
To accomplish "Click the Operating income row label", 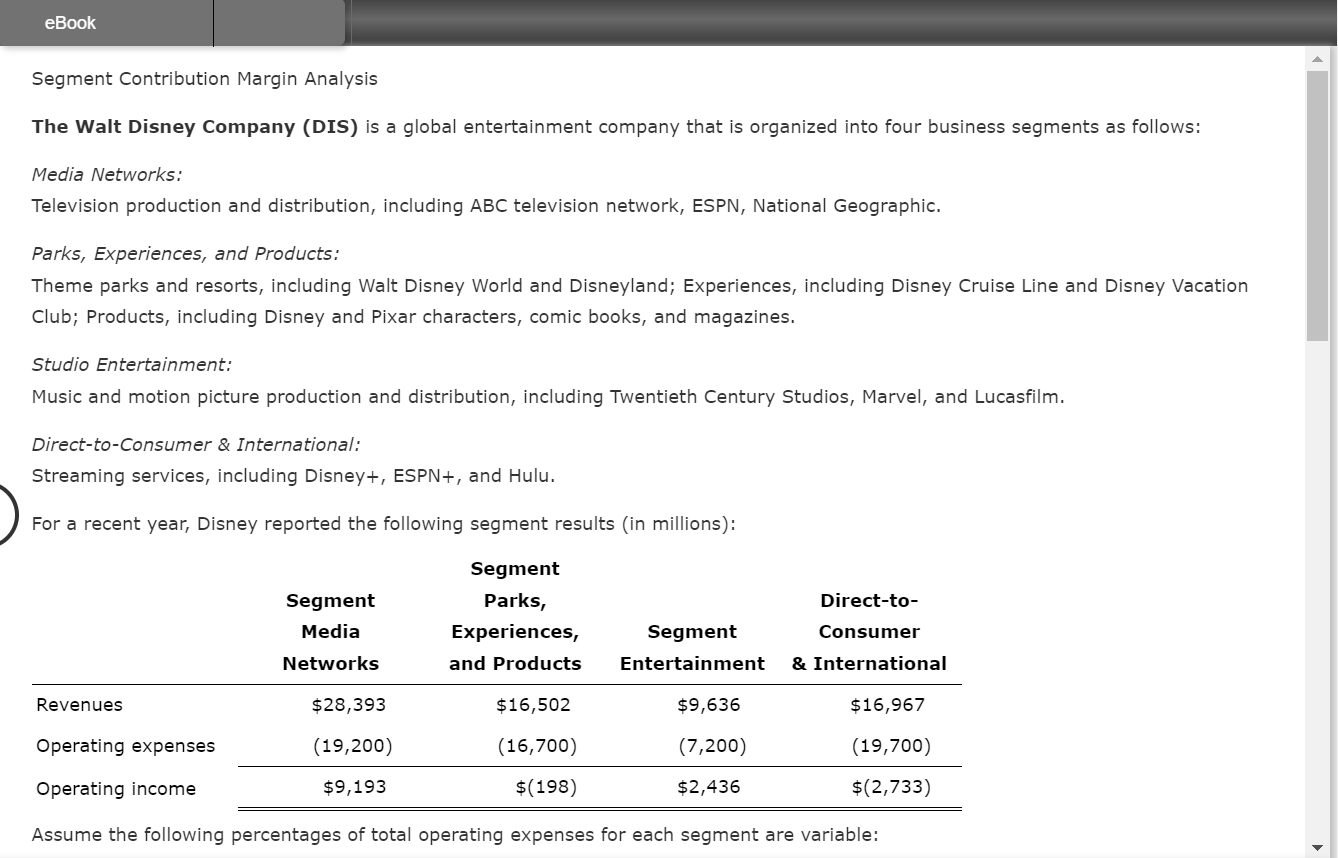I will click(116, 789).
